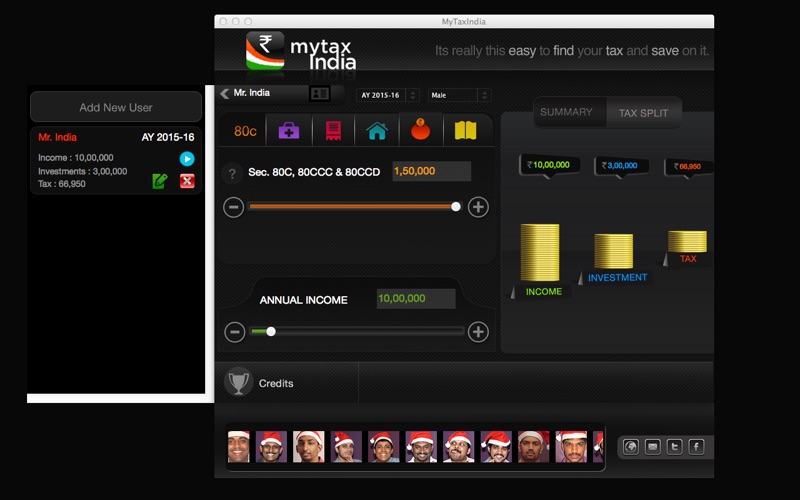Click the ₹66,950 tax value bubble
The width and height of the screenshot is (800, 500).
coord(688,167)
